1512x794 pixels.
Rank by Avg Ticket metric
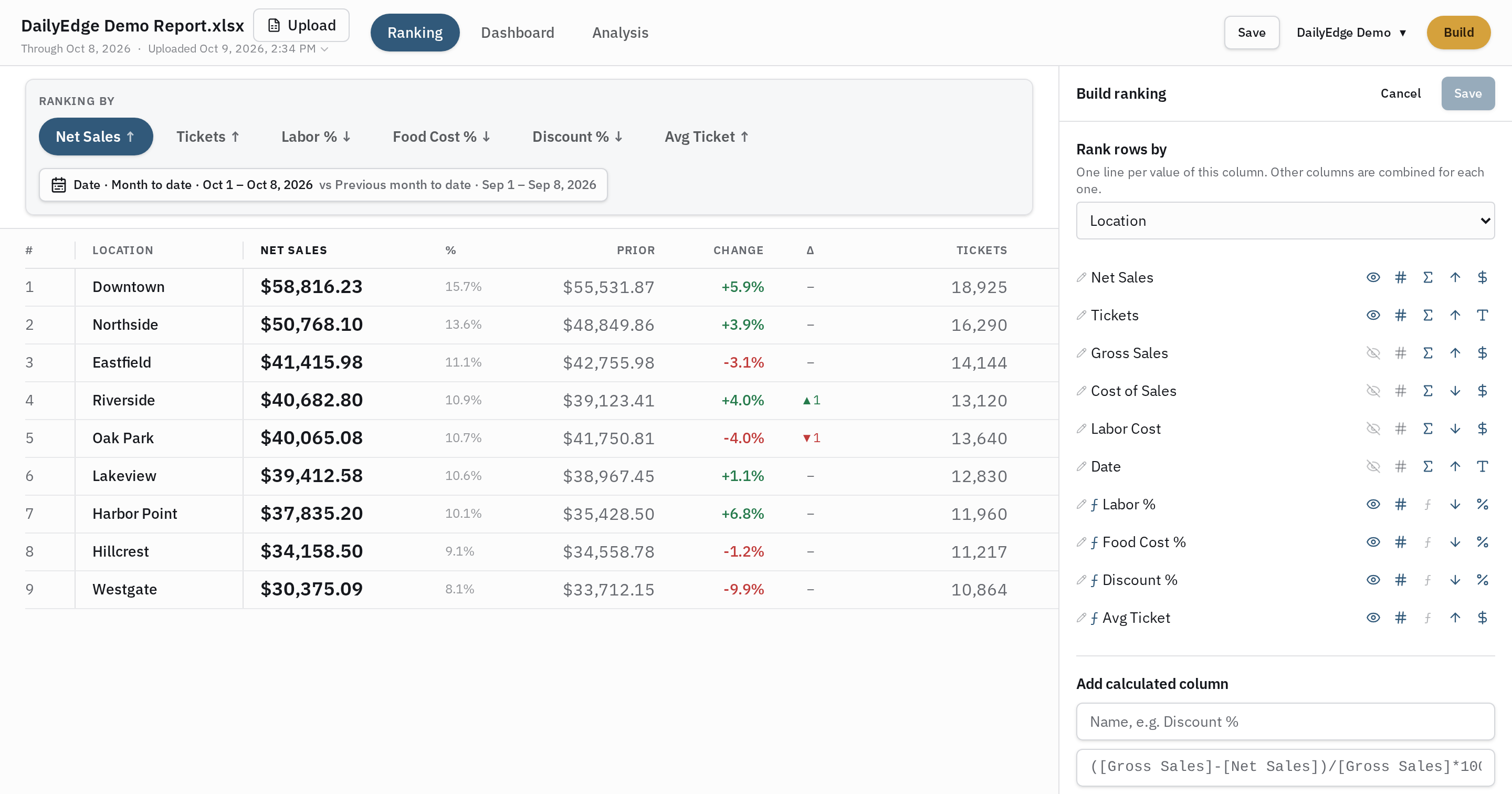point(707,137)
